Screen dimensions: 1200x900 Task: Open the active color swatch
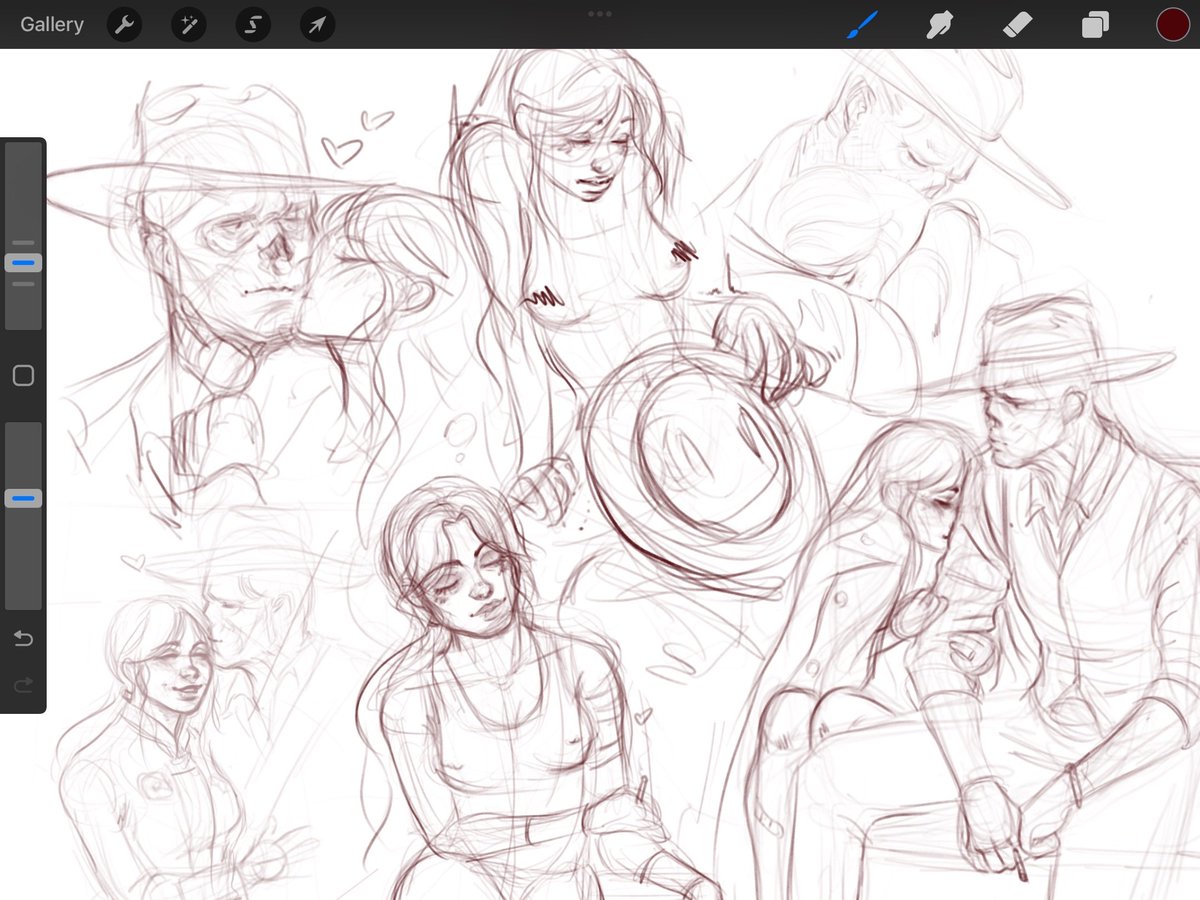[1173, 24]
